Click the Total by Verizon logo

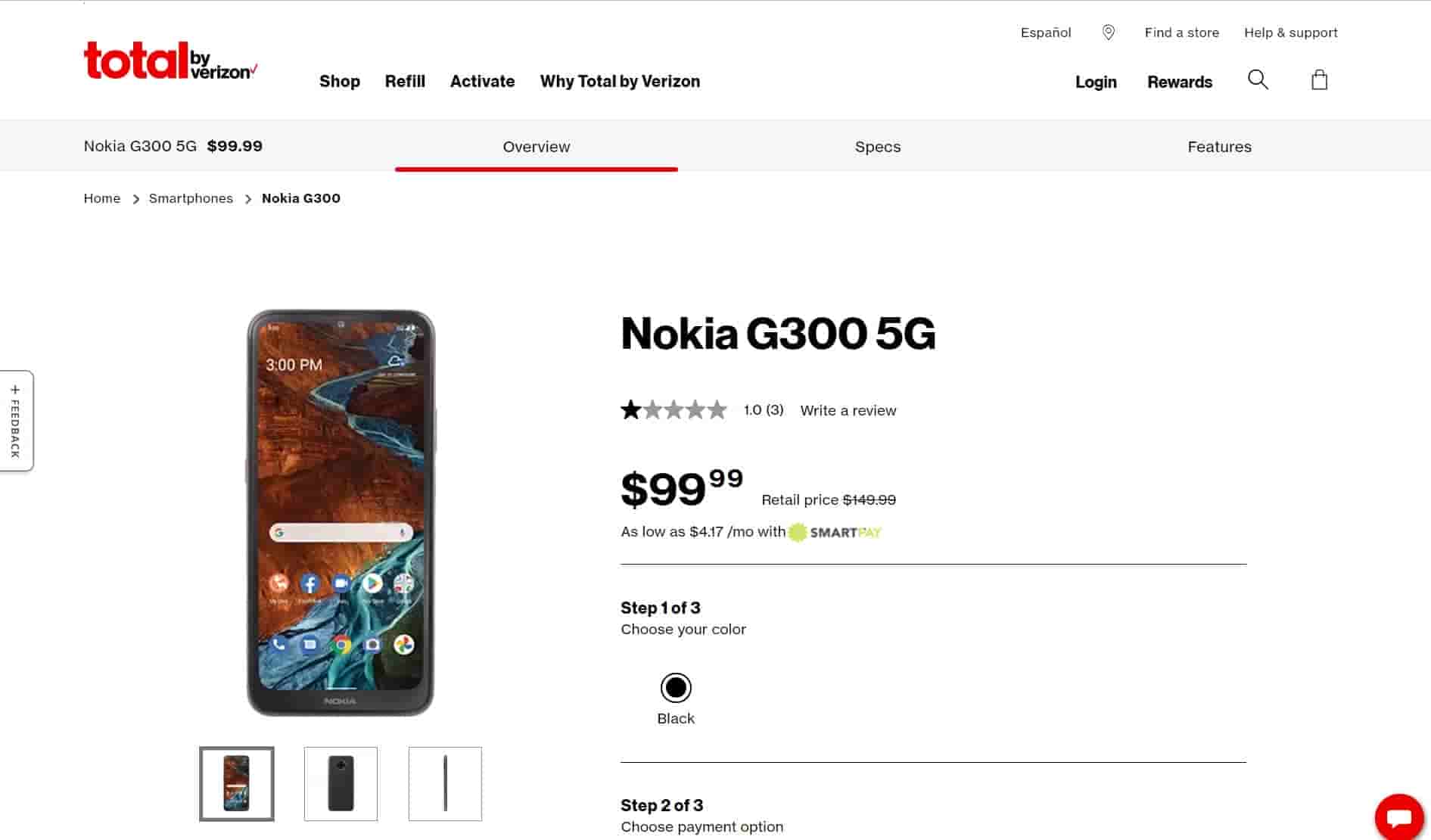coord(170,59)
